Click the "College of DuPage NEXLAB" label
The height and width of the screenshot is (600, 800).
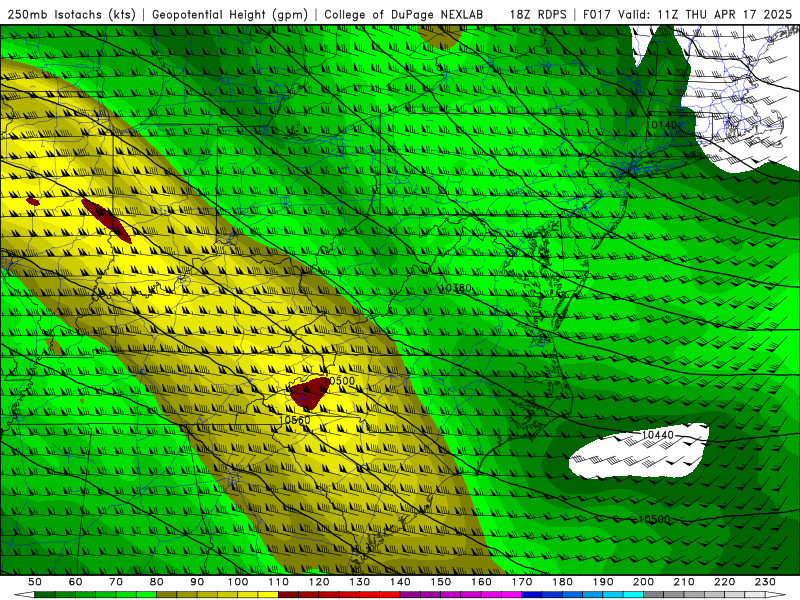coord(404,15)
